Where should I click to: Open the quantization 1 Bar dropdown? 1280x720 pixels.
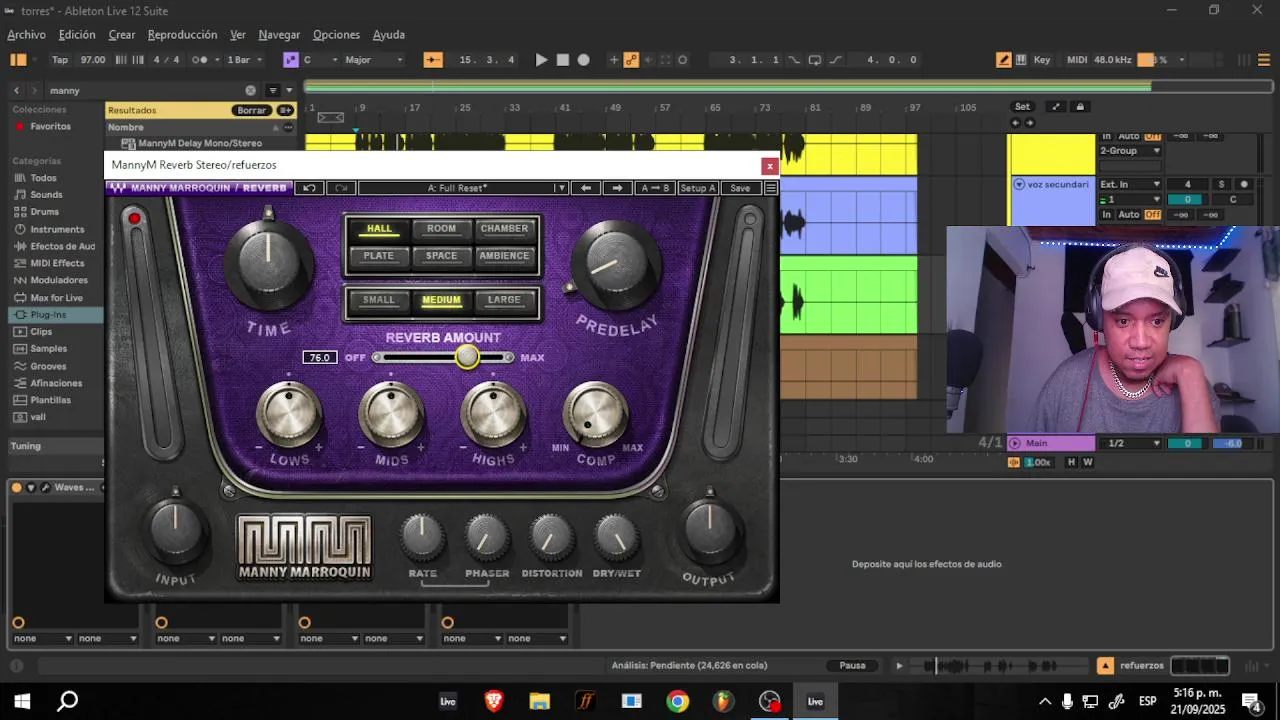tap(246, 60)
